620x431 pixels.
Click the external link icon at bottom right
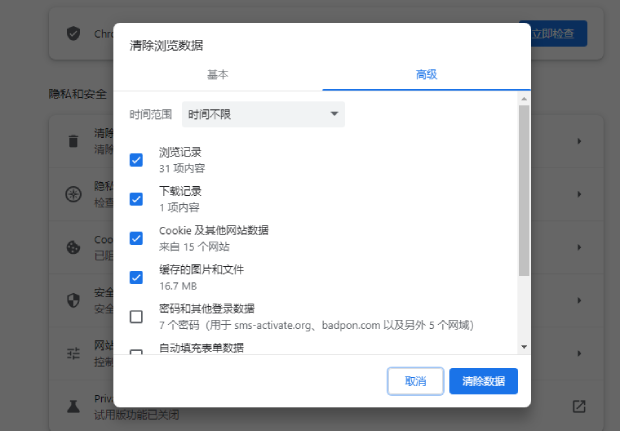click(x=578, y=406)
